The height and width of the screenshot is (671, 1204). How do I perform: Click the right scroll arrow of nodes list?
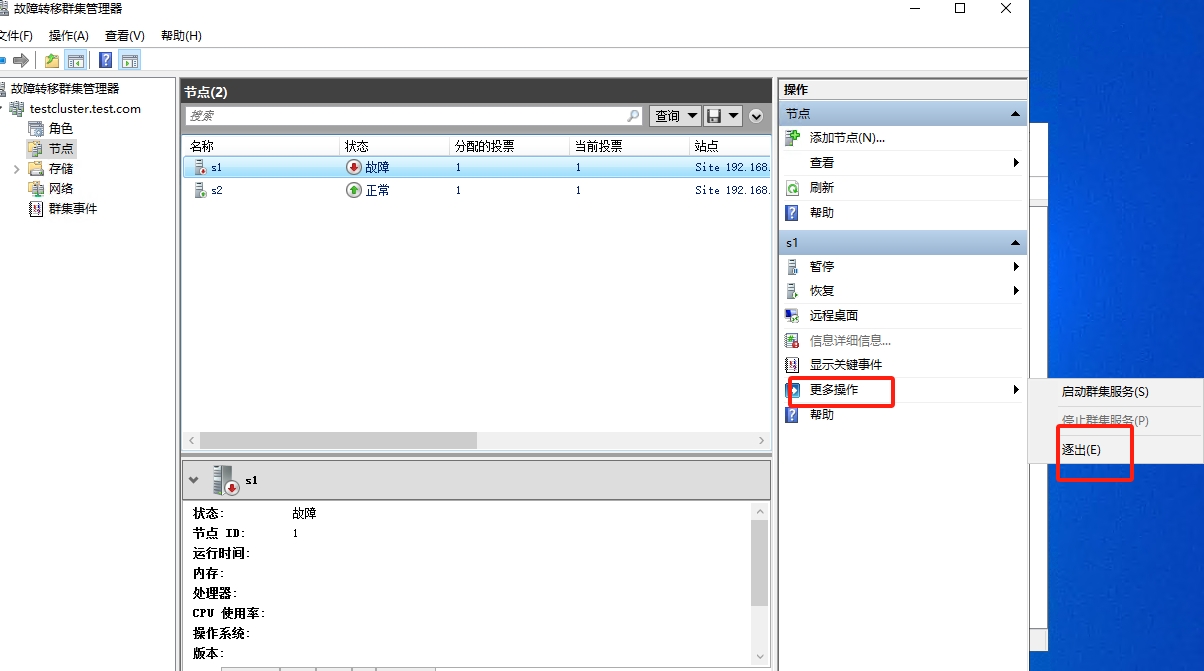pos(762,441)
